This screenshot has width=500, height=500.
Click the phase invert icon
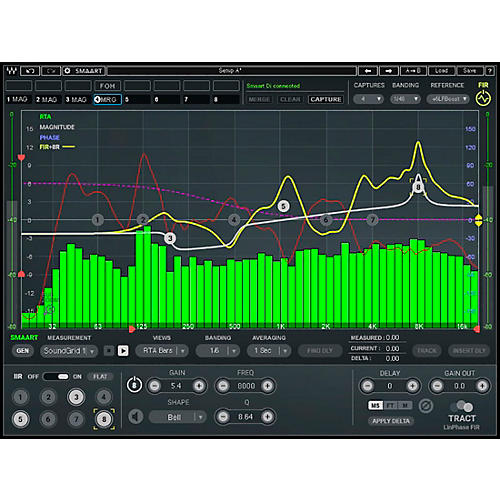[x=426, y=406]
